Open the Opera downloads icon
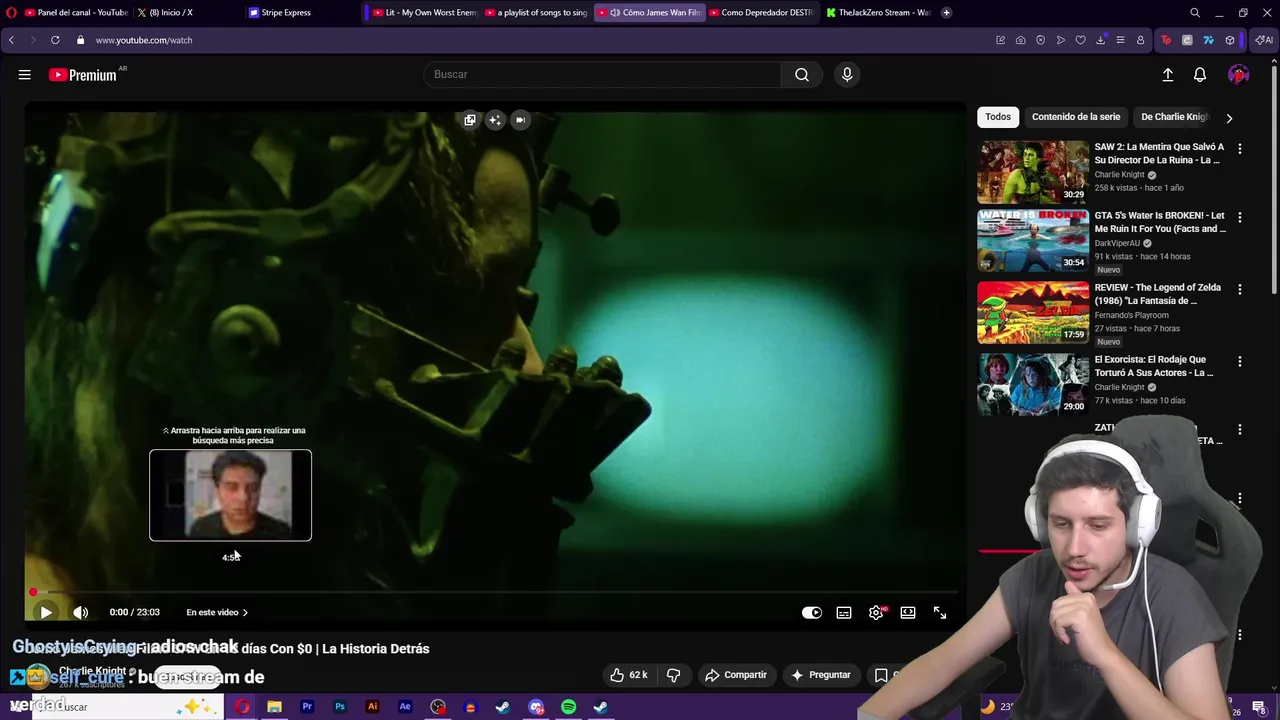This screenshot has width=1280, height=720. click(x=1101, y=40)
